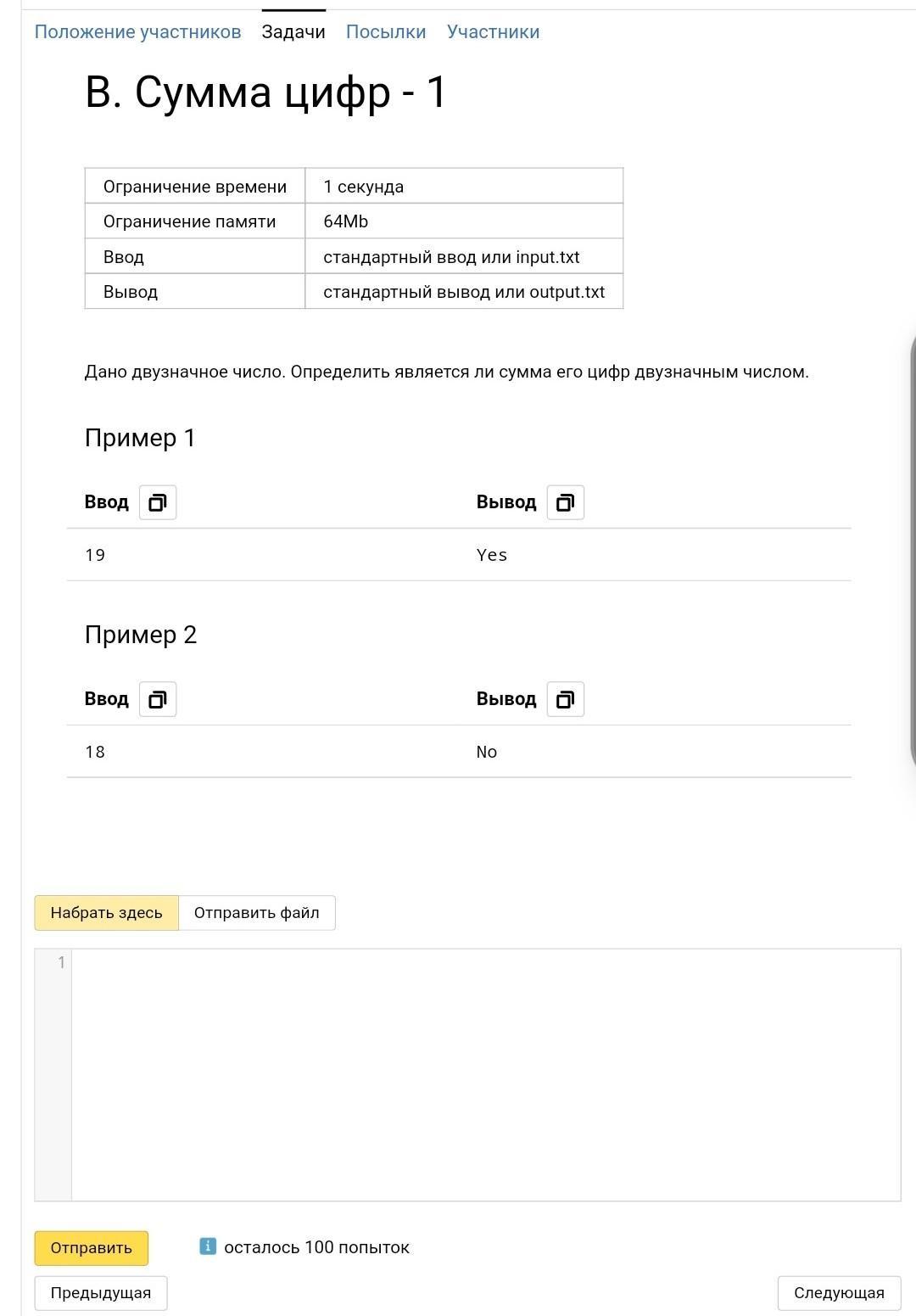The image size is (916, 1316).
Task: Click the sample output Yes
Action: coord(492,555)
